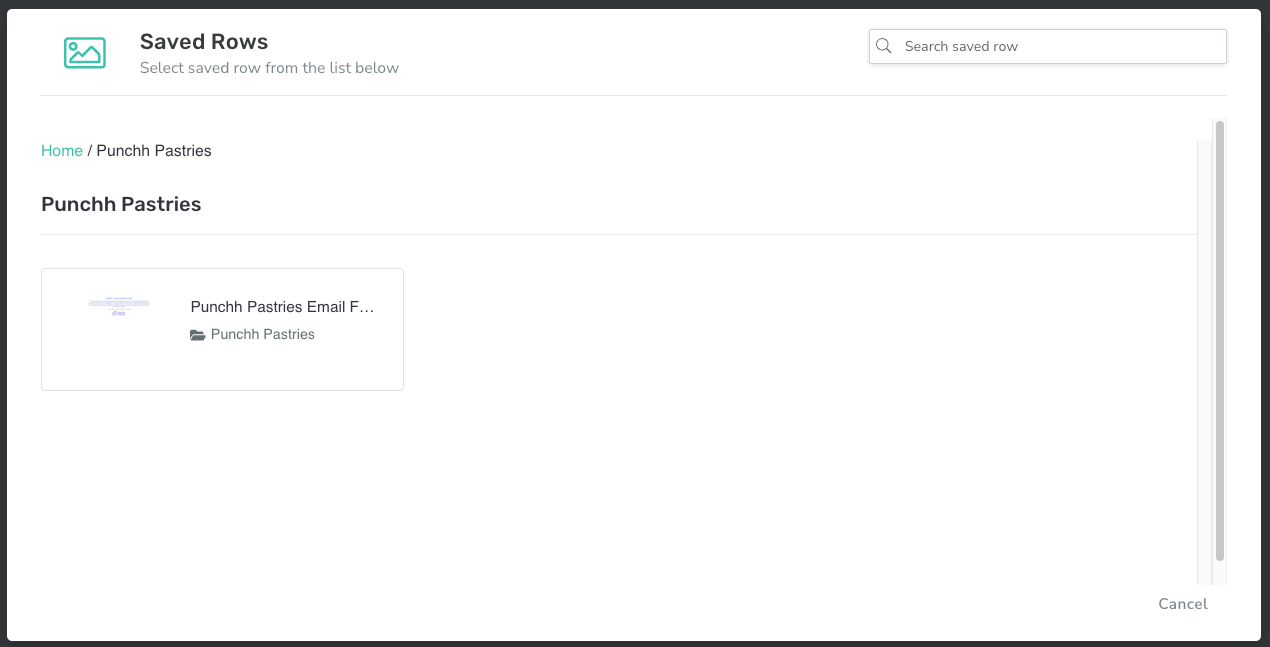Click the Punchh Pastries section heading
The image size is (1270, 647).
click(x=121, y=204)
